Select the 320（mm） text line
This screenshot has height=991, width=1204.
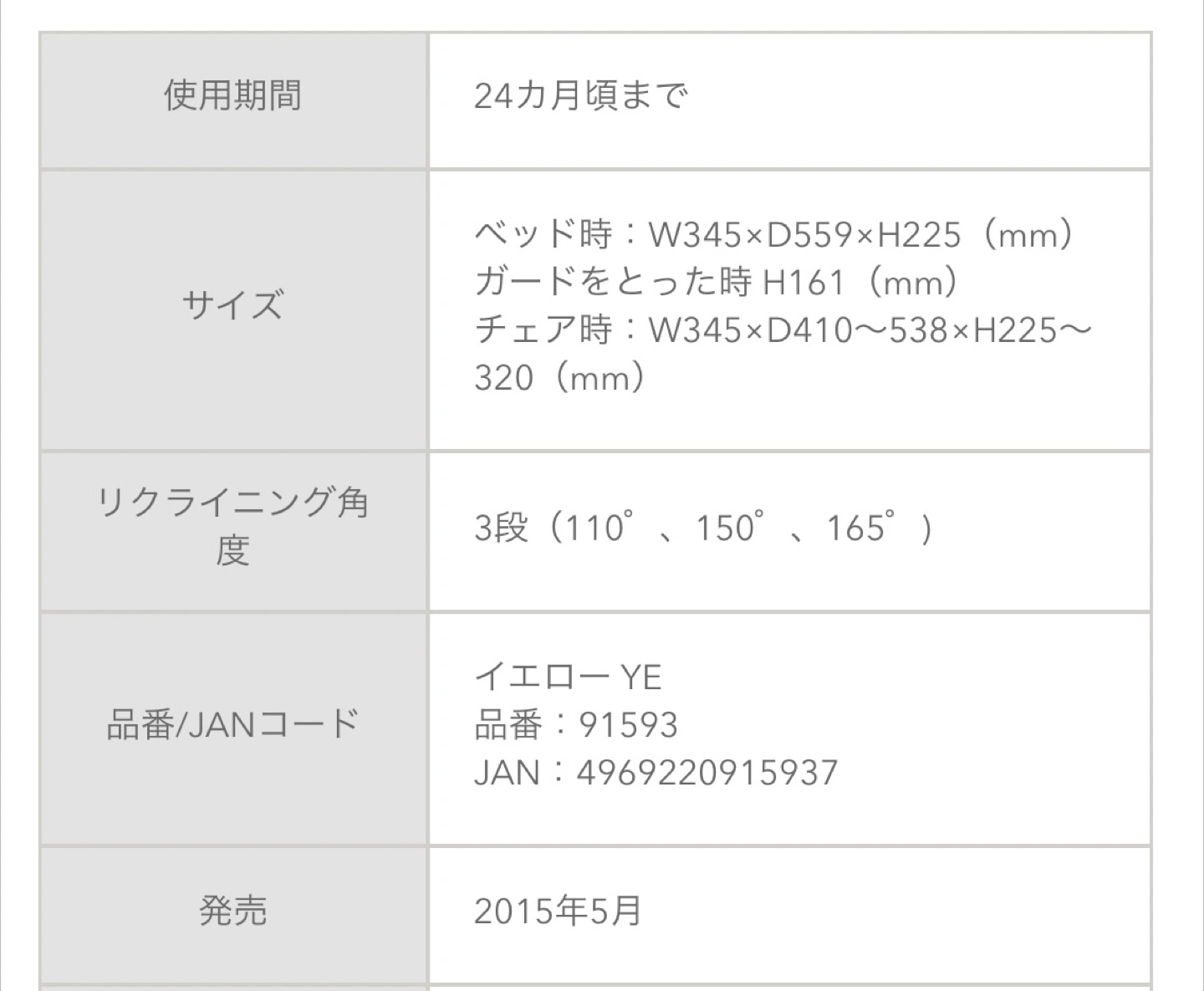pyautogui.click(x=559, y=378)
